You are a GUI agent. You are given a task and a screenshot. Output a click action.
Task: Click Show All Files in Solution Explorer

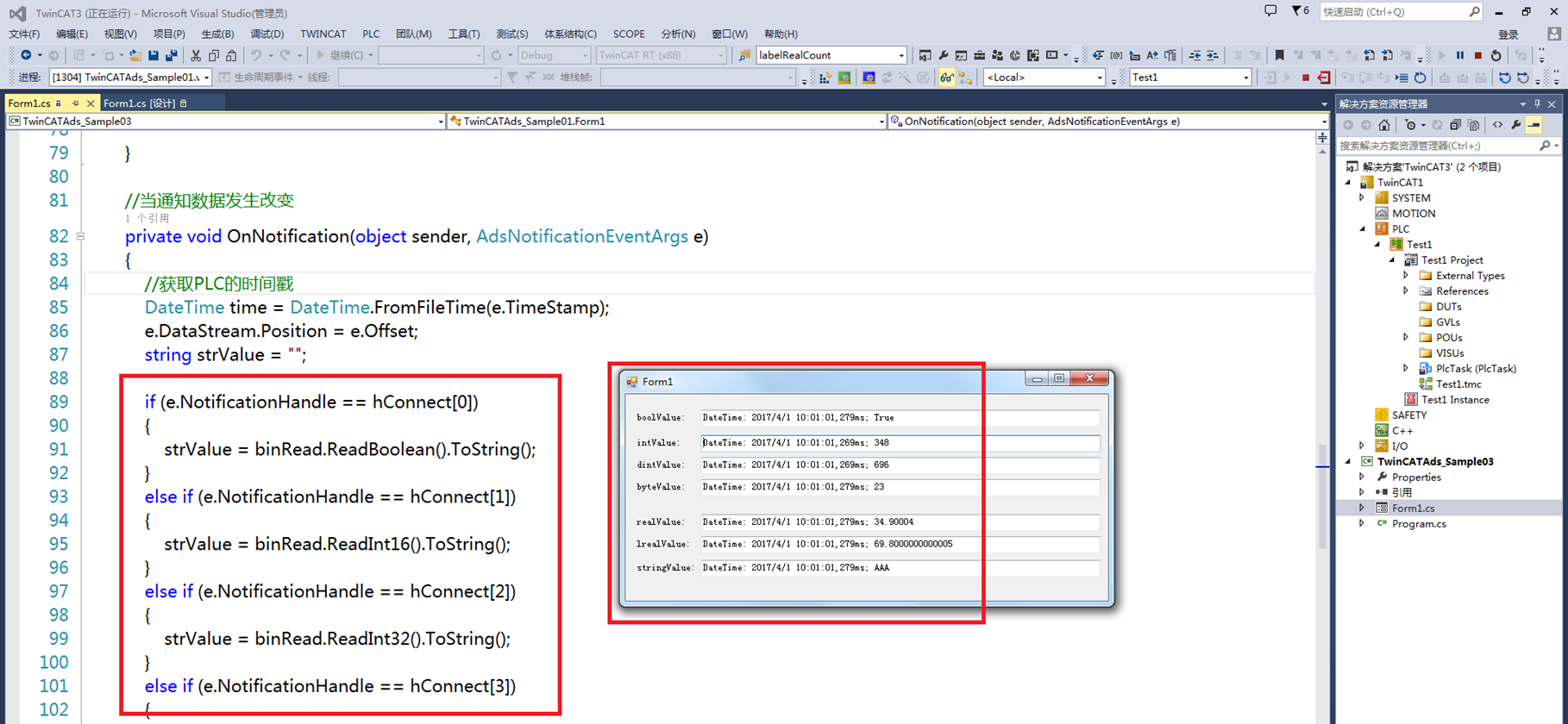click(x=1474, y=125)
